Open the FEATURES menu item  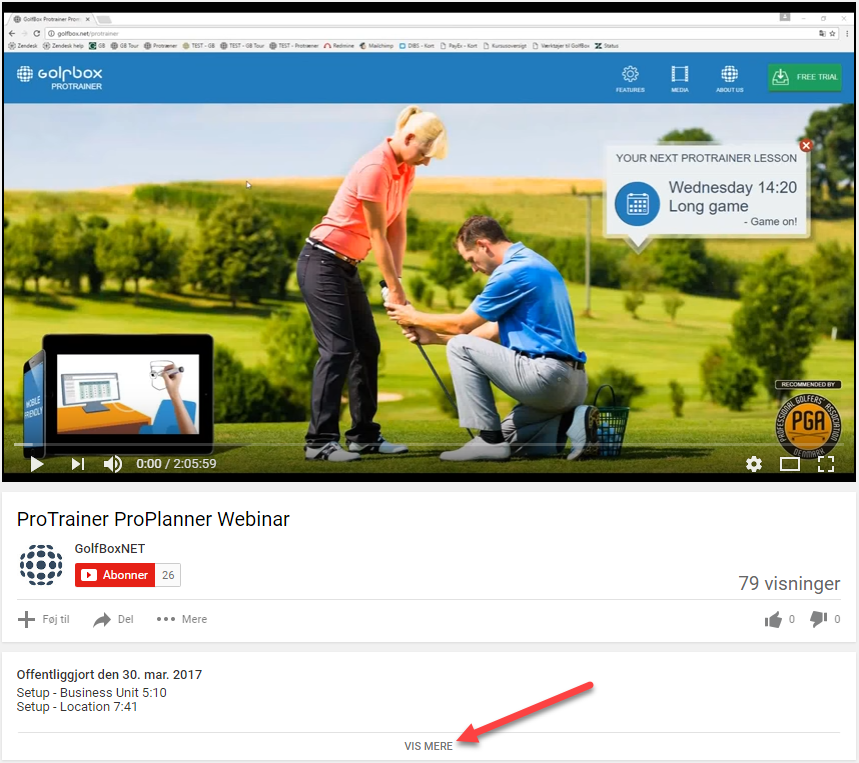[x=630, y=79]
